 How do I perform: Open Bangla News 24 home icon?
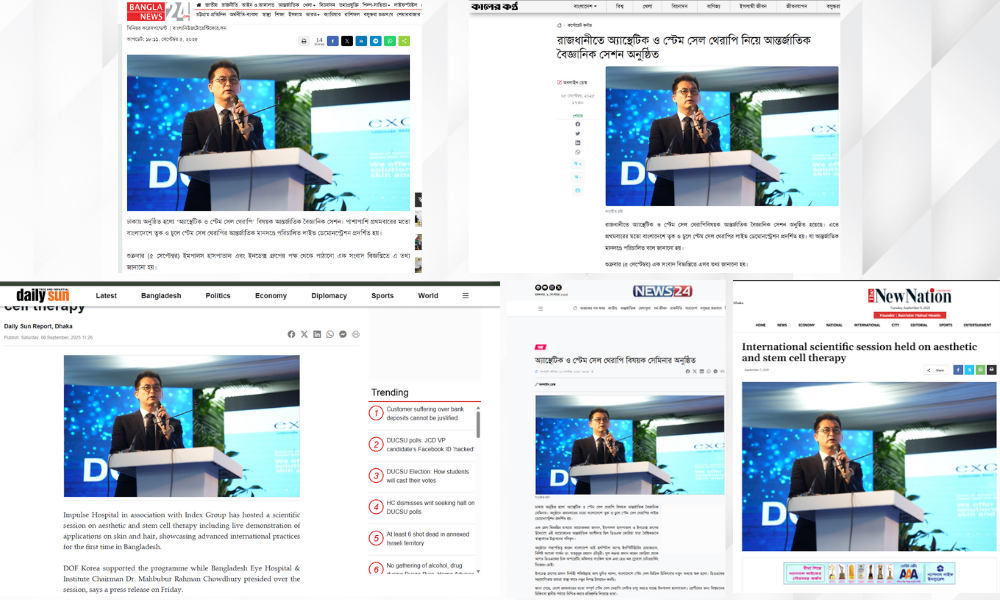click(x=198, y=4)
